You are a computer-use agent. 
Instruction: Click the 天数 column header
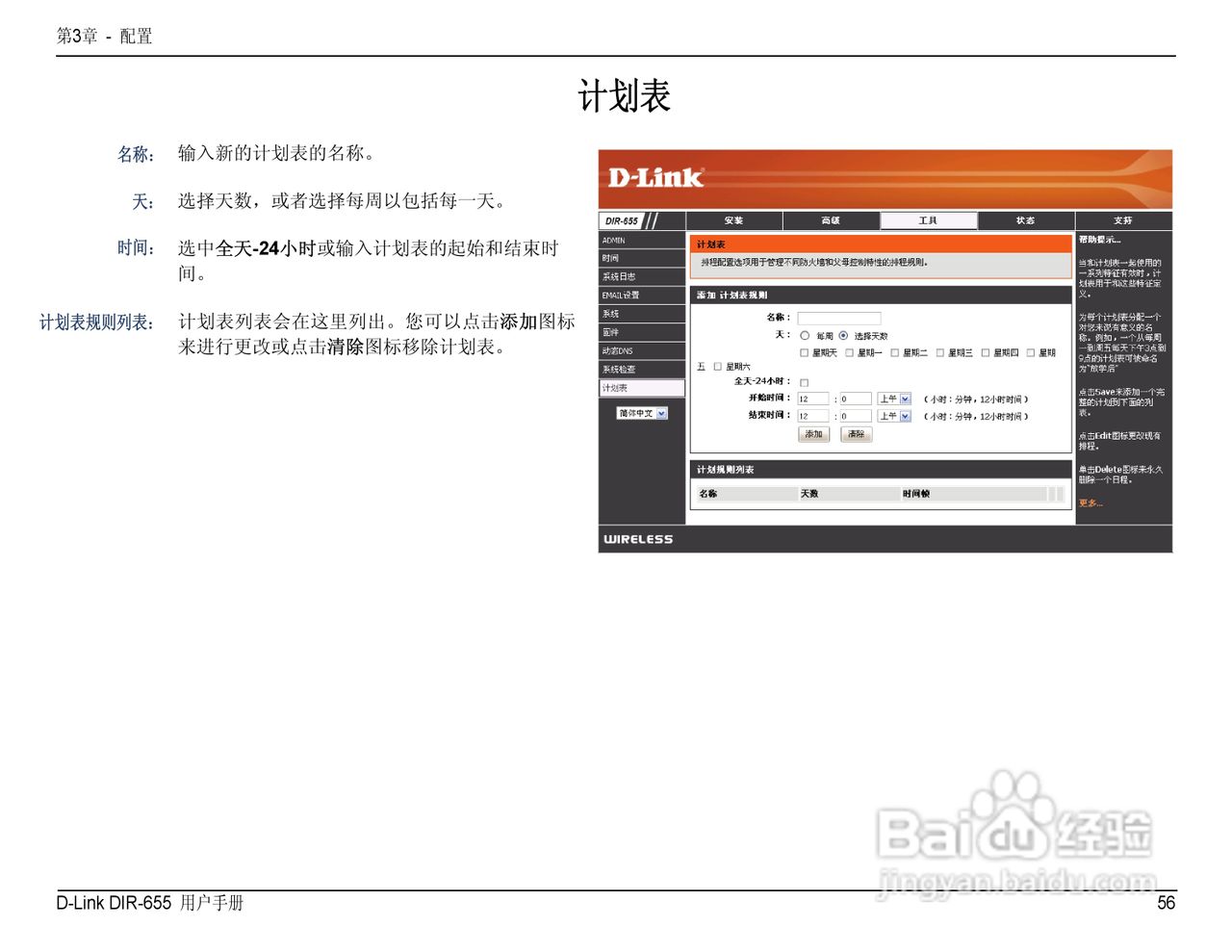809,494
